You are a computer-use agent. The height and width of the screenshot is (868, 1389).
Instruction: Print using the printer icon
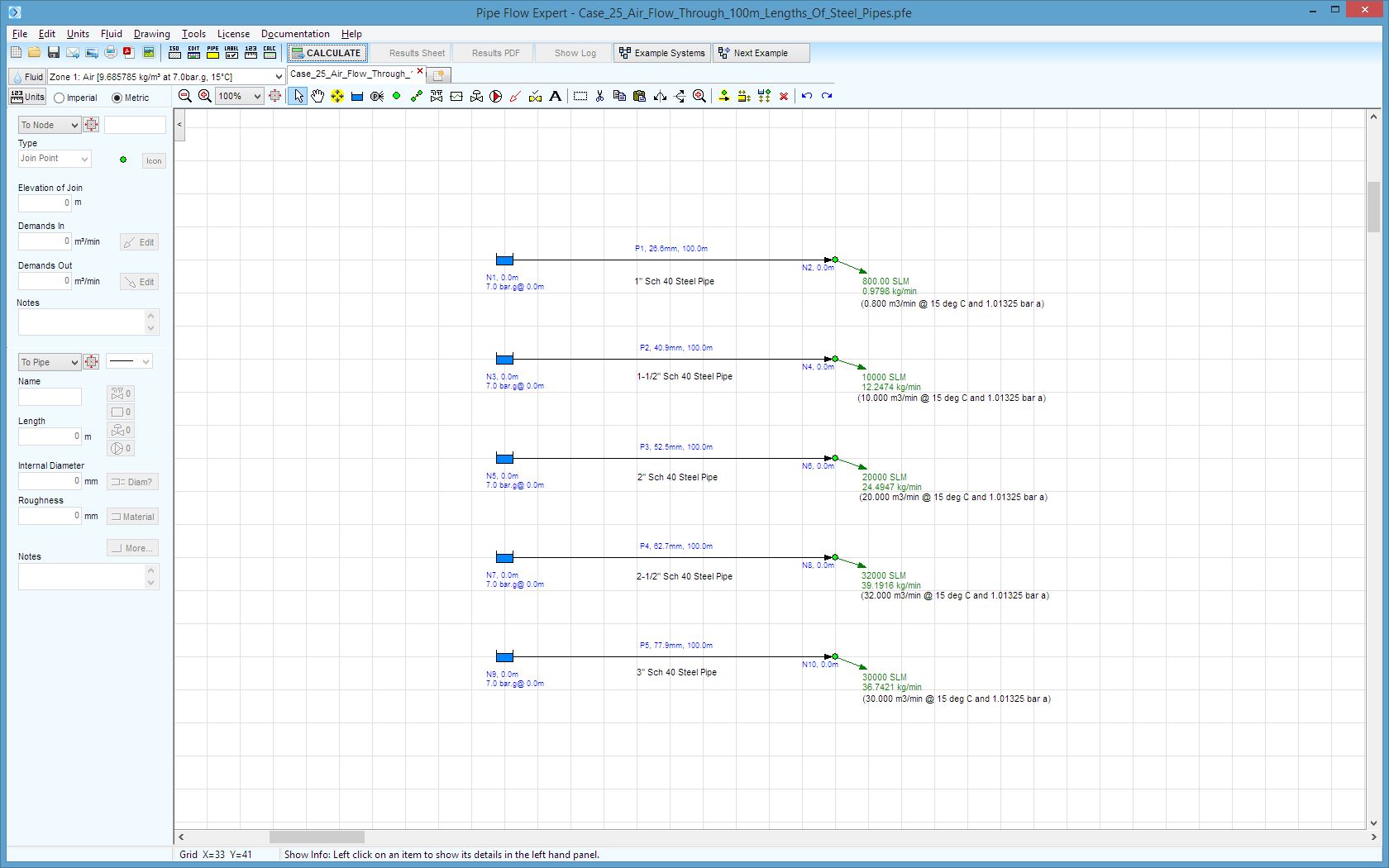click(x=110, y=53)
